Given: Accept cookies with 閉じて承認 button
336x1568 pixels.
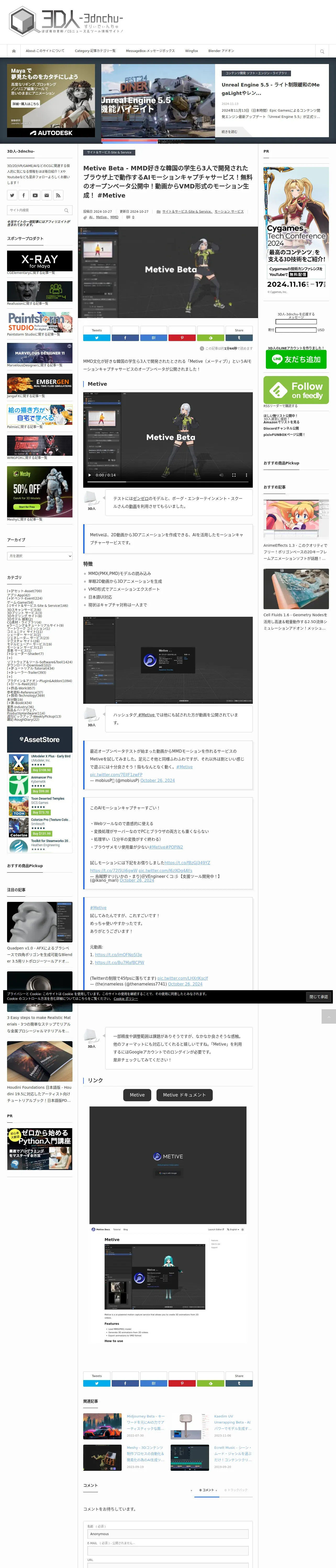Looking at the screenshot, I should tap(318, 997).
